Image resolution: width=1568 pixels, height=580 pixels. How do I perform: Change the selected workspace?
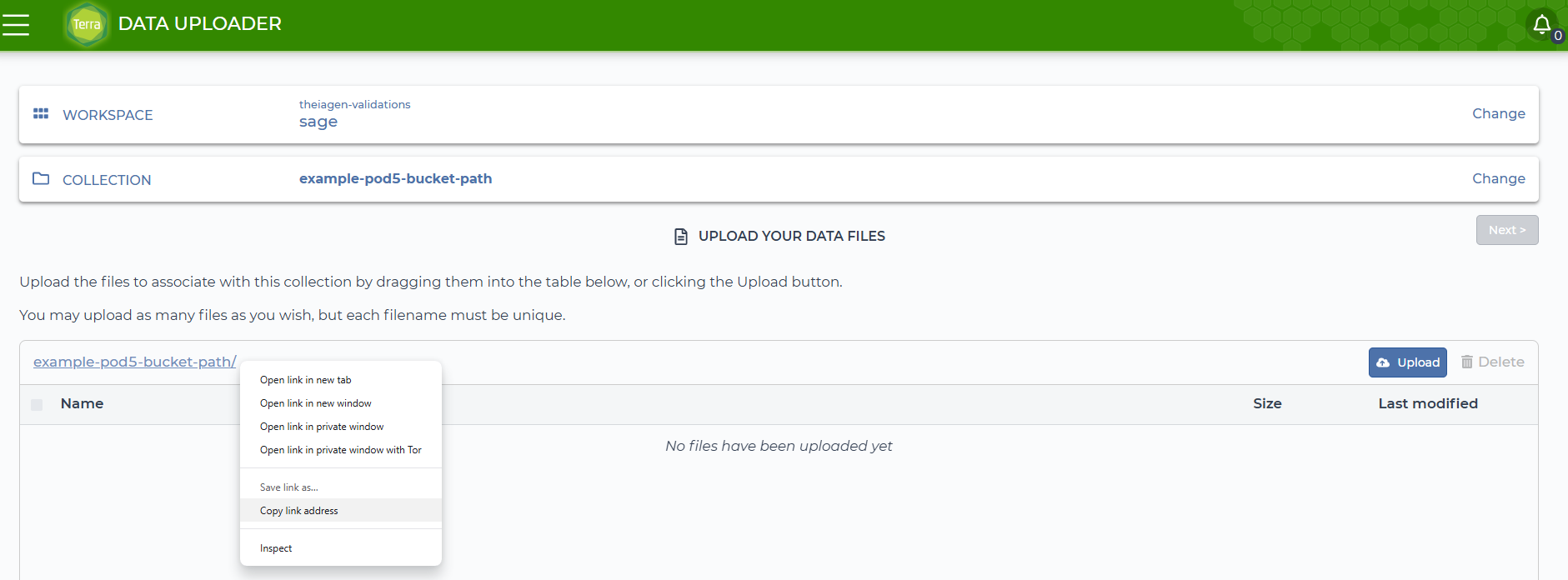(1498, 113)
